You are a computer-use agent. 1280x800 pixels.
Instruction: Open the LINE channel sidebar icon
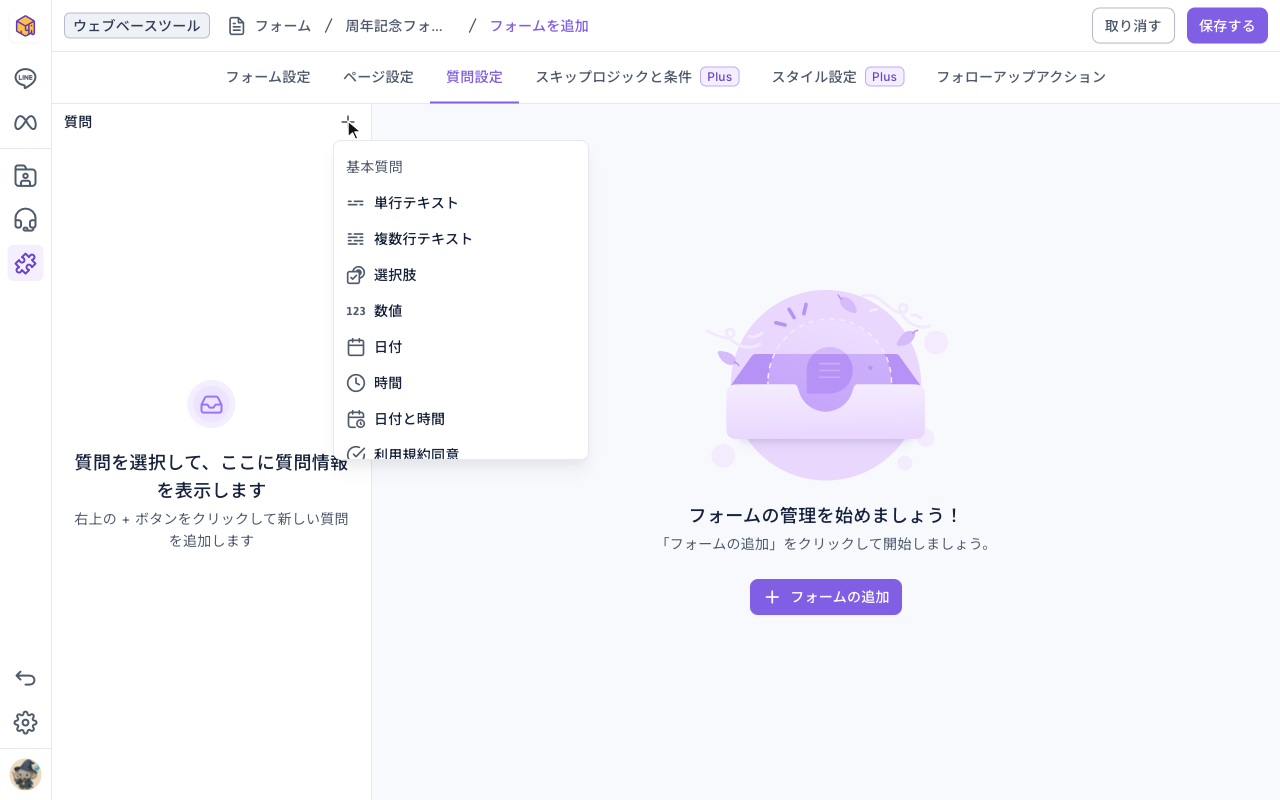coord(25,78)
